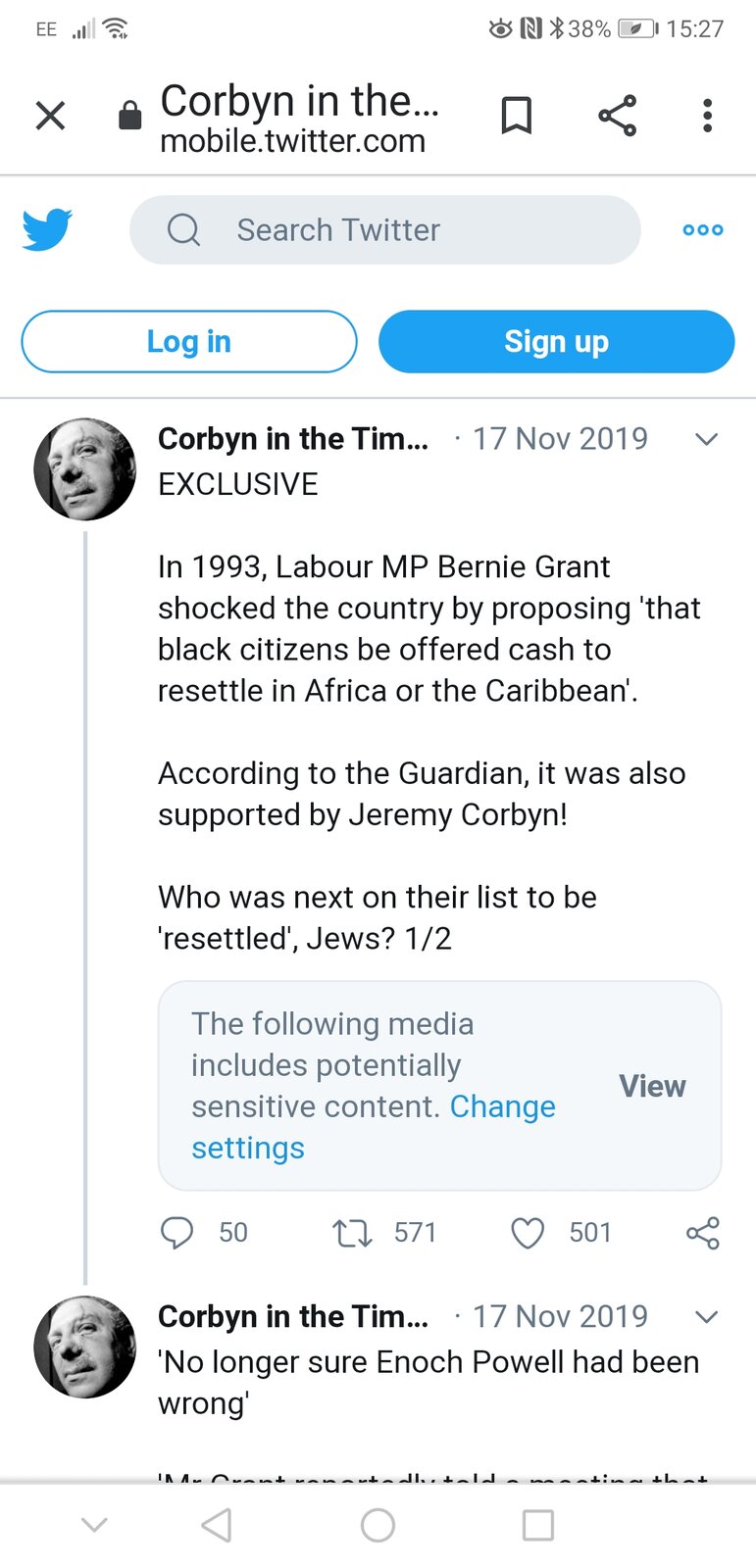Reply to the Bernie Grant tweet
756x1568 pixels.
pyautogui.click(x=177, y=1232)
